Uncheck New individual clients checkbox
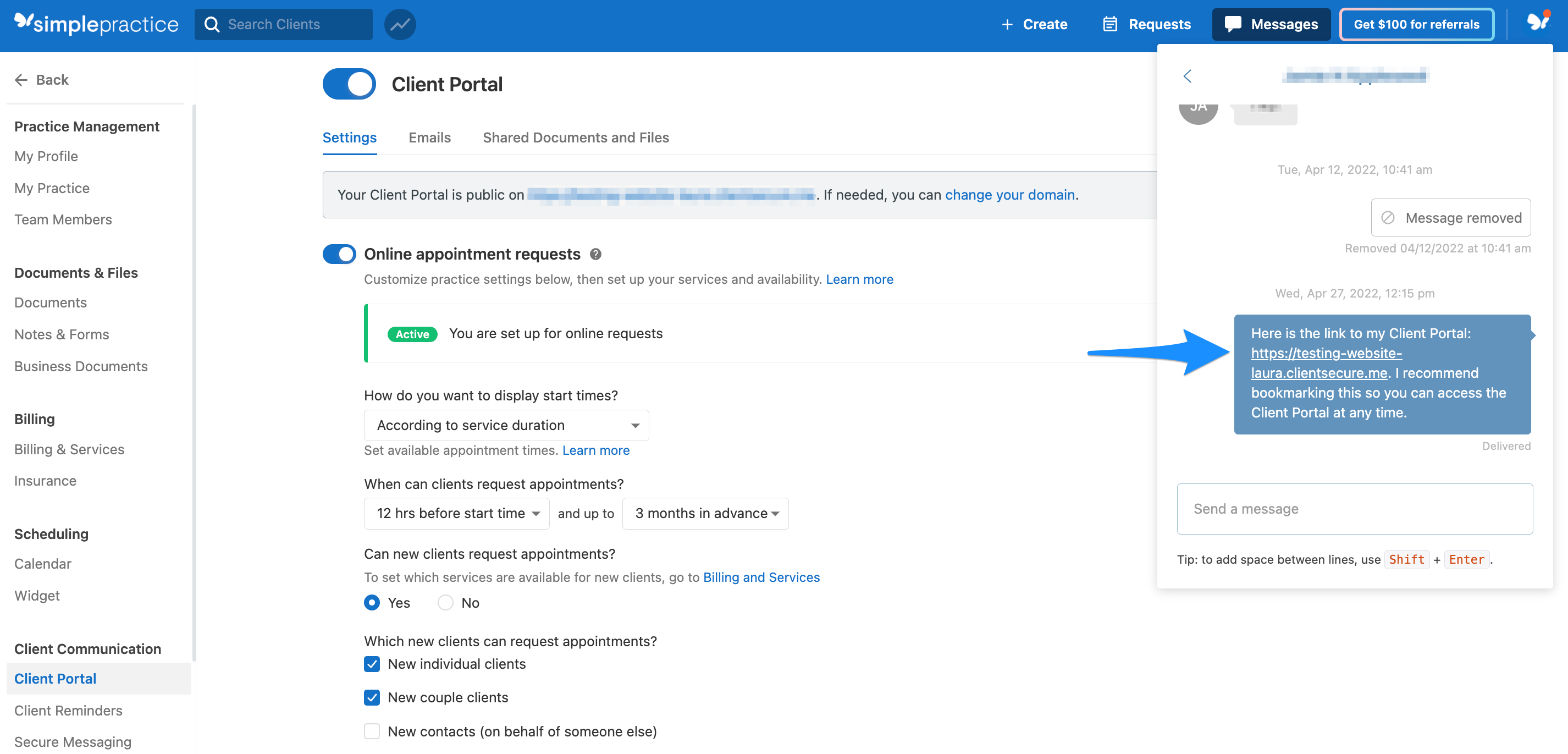 click(x=372, y=664)
